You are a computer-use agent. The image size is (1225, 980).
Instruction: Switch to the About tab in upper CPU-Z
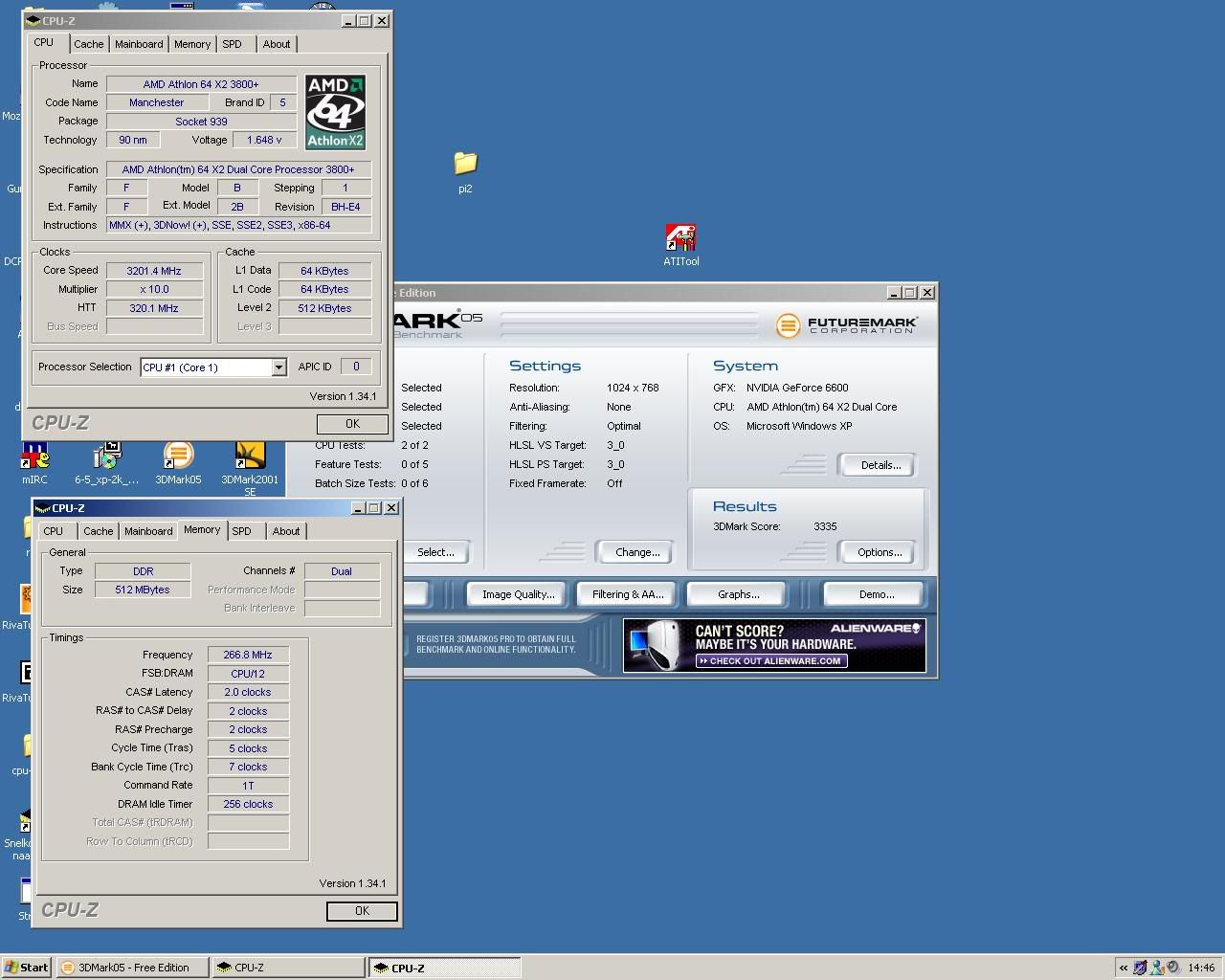[x=277, y=44]
